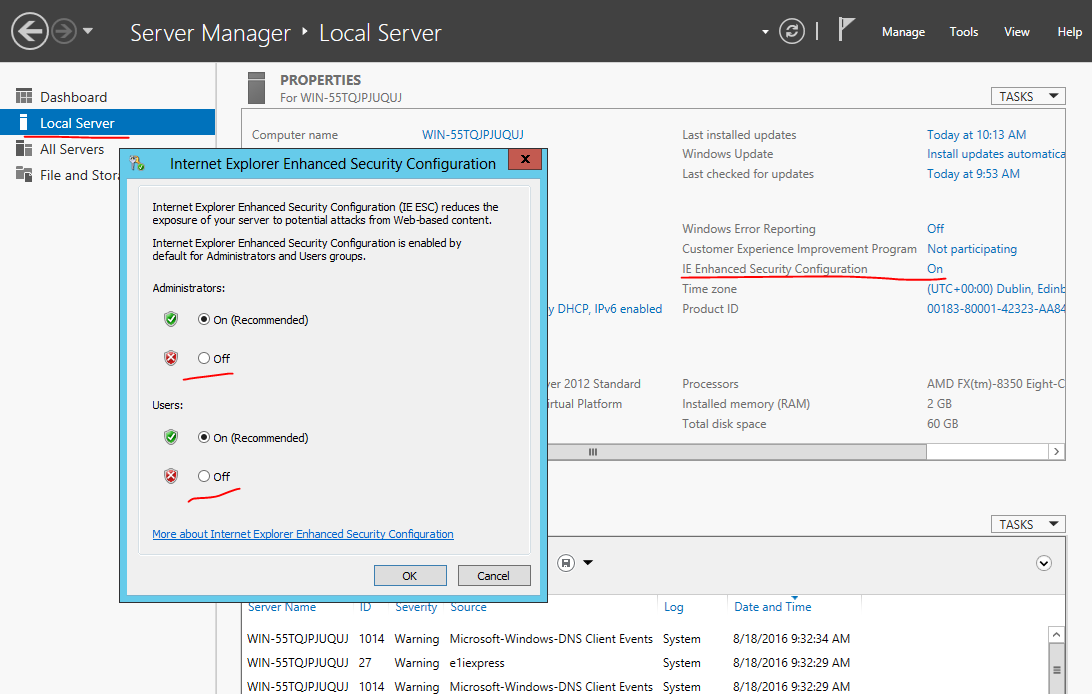Click the events list vertical scrollbar thumb
This screenshot has height=694, width=1092.
[1056, 669]
